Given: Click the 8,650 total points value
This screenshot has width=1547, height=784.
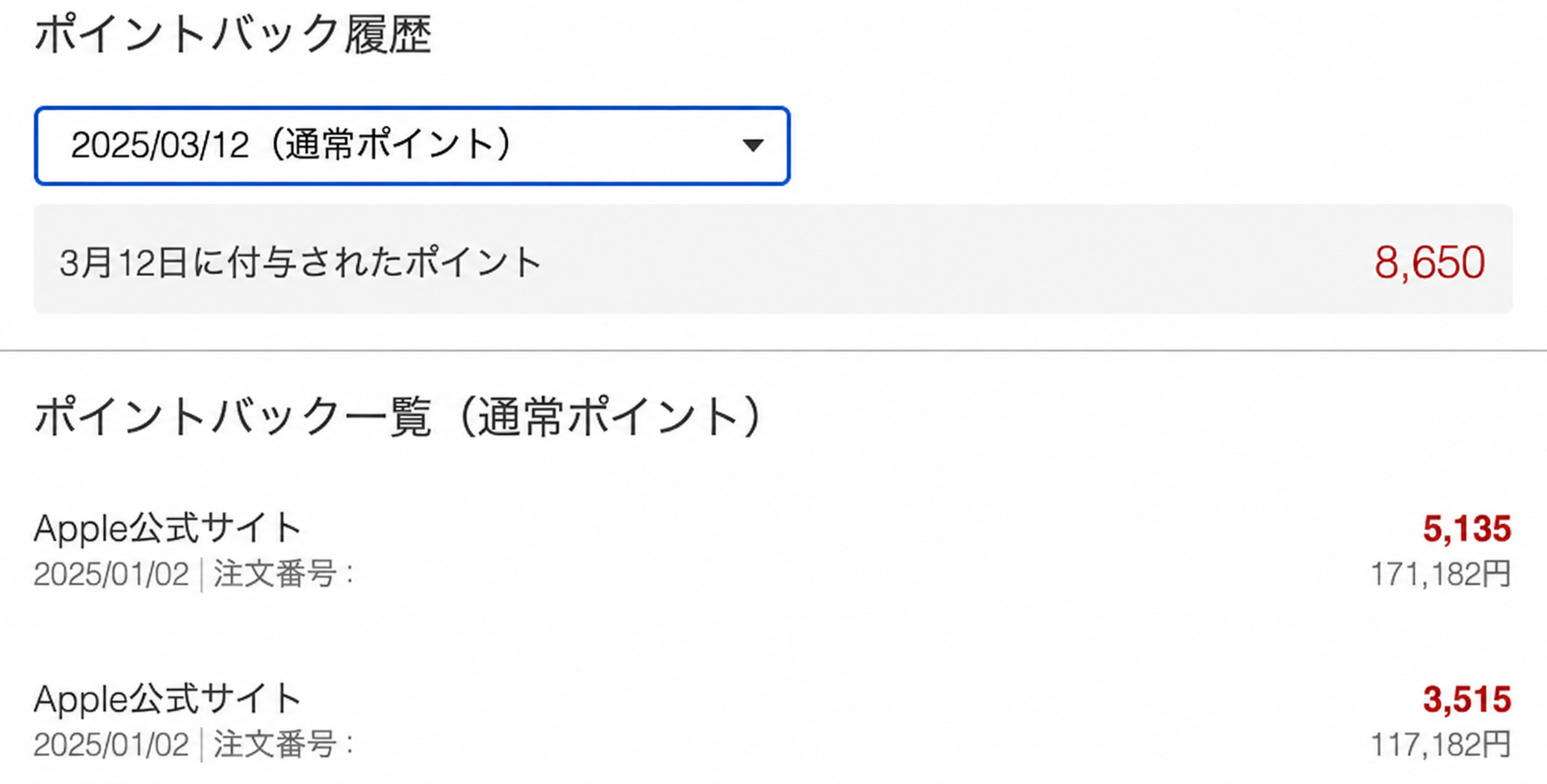Looking at the screenshot, I should 1429,262.
